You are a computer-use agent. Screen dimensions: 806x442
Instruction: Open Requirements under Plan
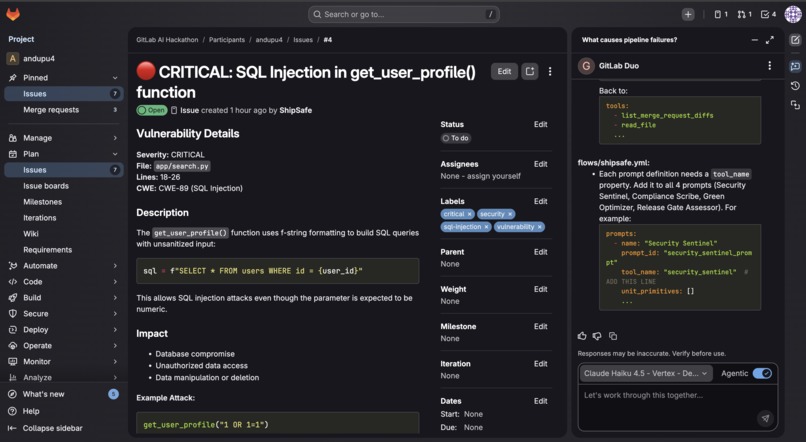point(64,249)
